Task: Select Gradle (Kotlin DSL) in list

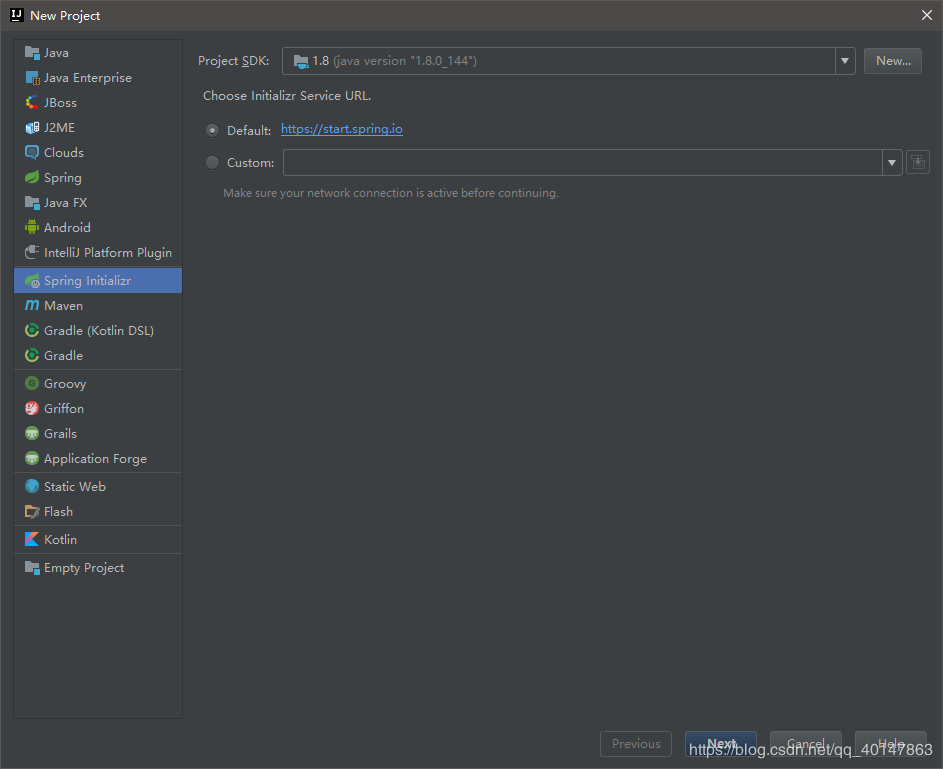Action: [98, 331]
